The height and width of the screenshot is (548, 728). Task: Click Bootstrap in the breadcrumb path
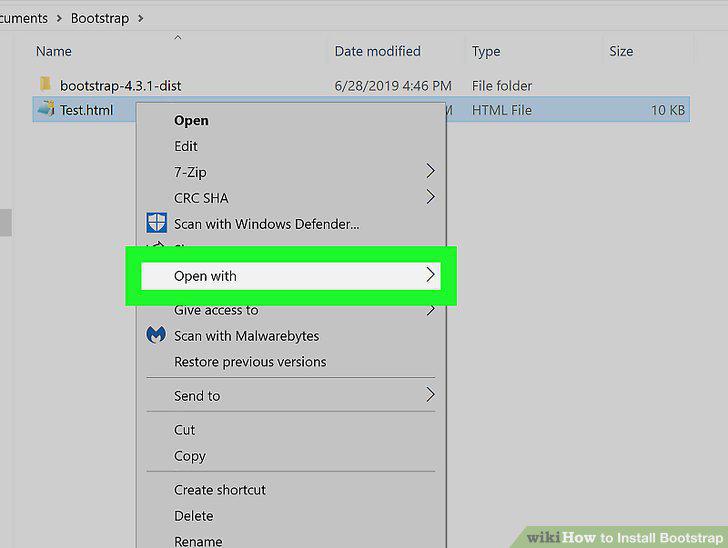[x=100, y=18]
